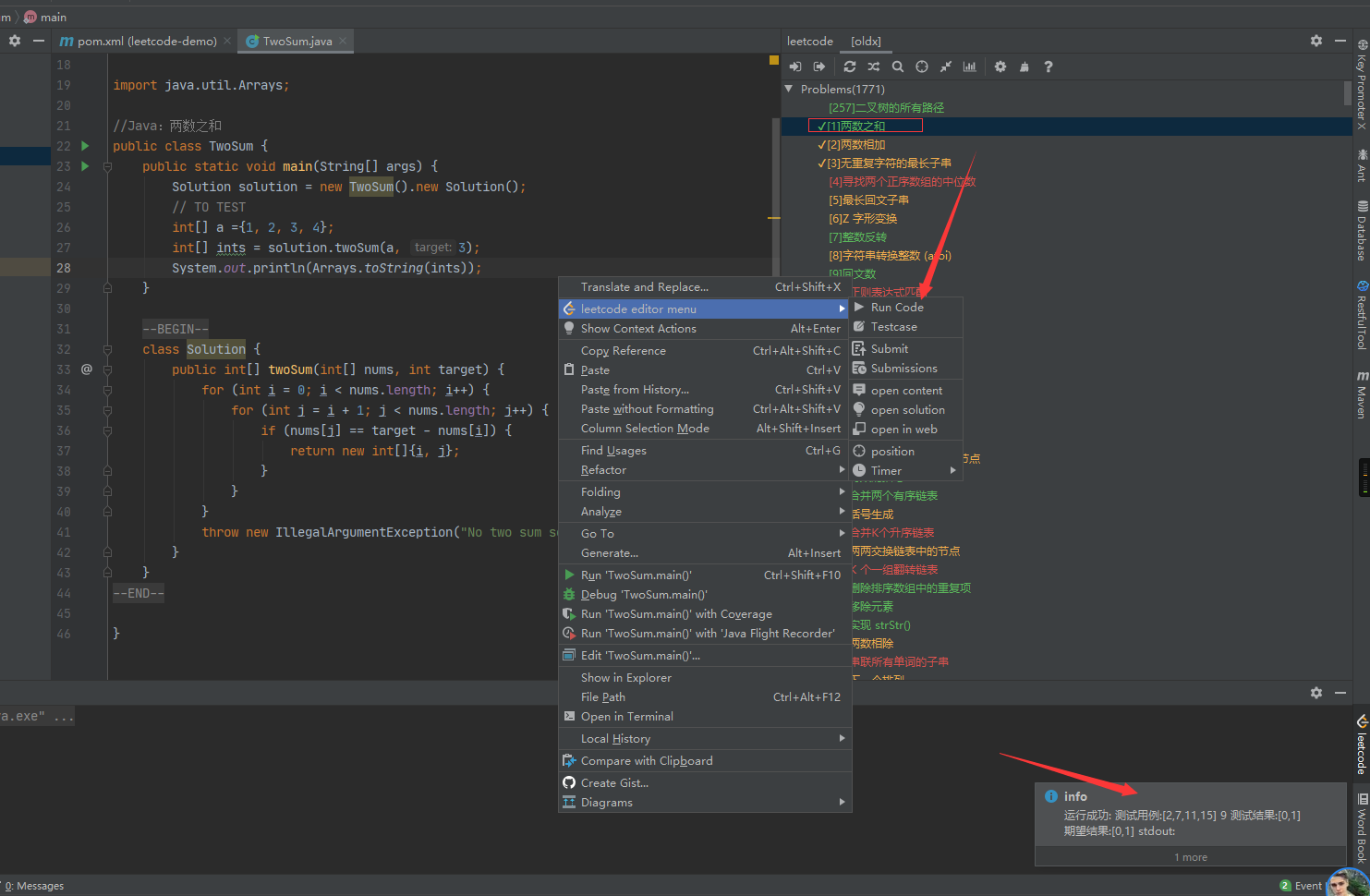Viewport: 1370px width, 896px height.
Task: Open the search icon in leetcode toolbar
Action: coord(898,67)
